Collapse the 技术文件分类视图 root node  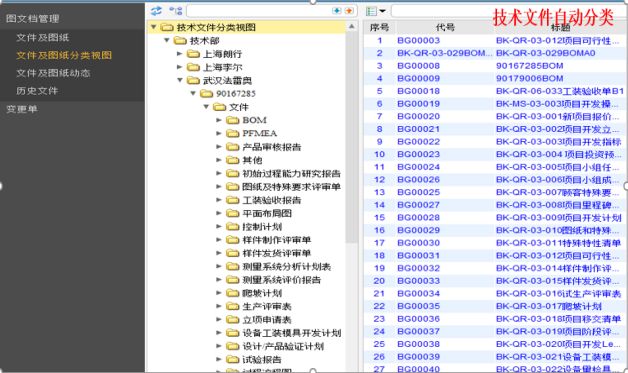(x=153, y=27)
